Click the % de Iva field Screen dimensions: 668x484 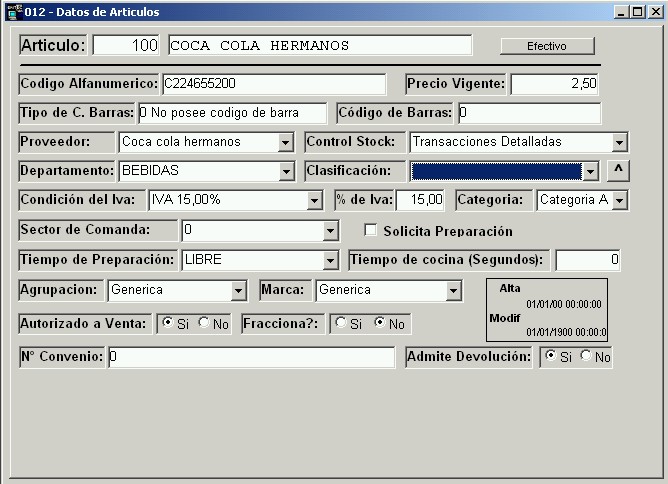point(420,200)
